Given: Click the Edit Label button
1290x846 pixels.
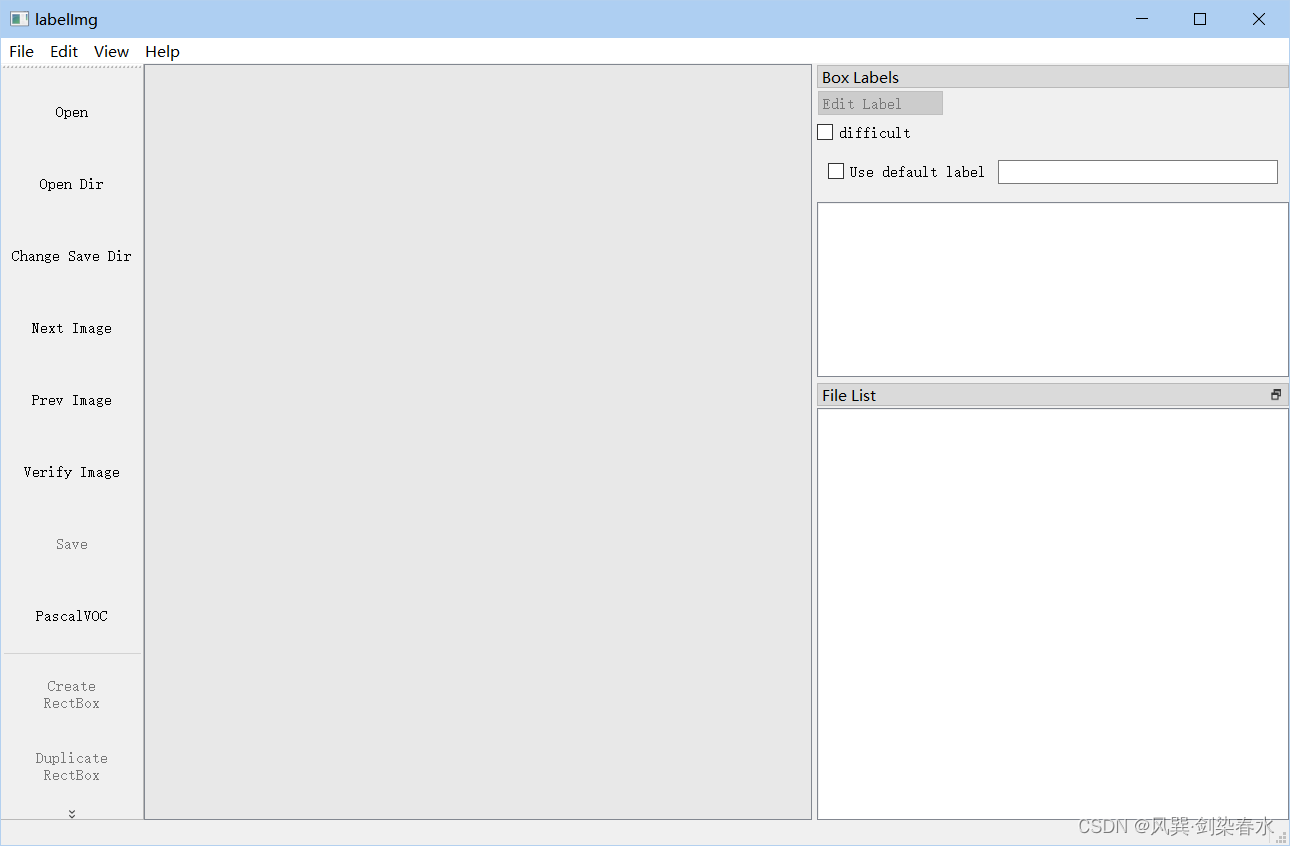Looking at the screenshot, I should click(x=880, y=104).
